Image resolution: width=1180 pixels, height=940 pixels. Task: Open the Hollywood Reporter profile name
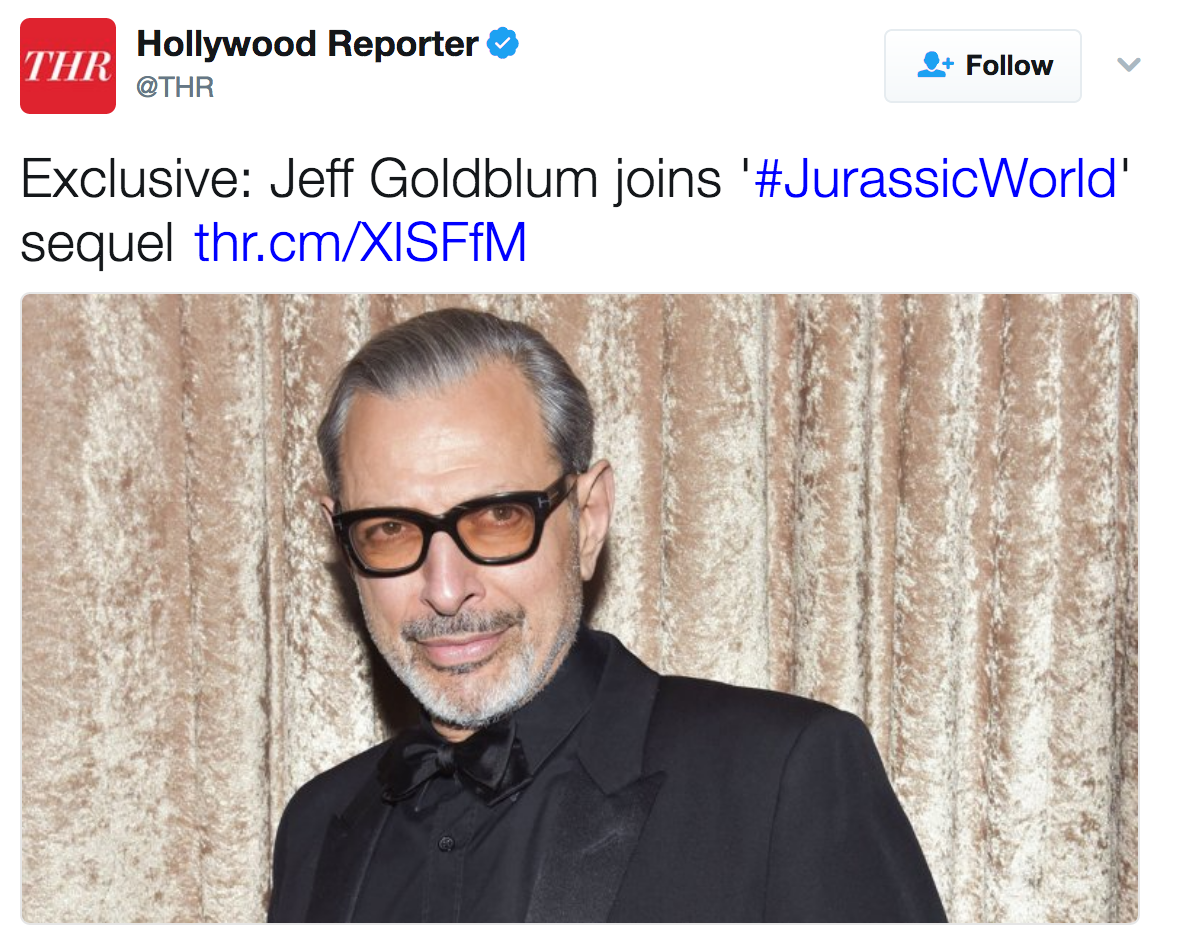(307, 44)
